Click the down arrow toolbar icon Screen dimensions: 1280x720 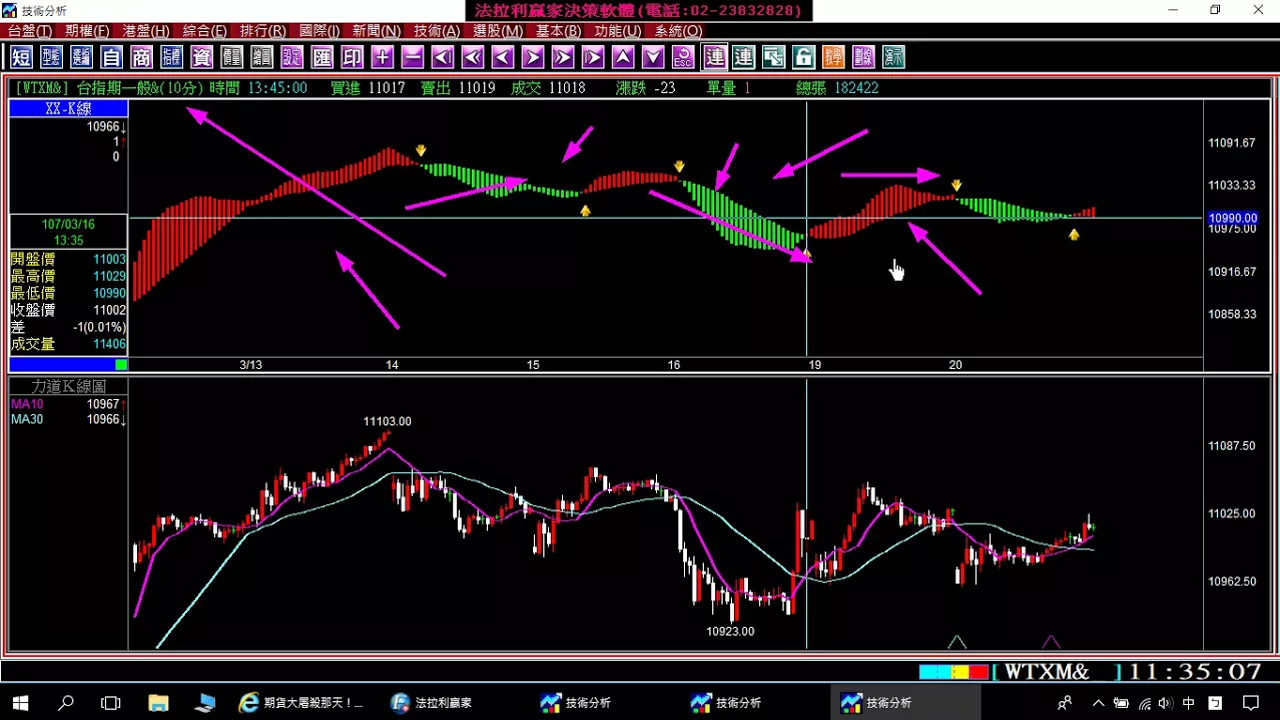pos(653,57)
